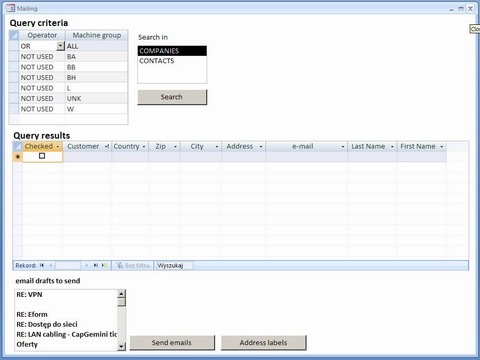Select the new-row asterisk record selector
The width and height of the screenshot is (480, 360).
click(x=18, y=157)
